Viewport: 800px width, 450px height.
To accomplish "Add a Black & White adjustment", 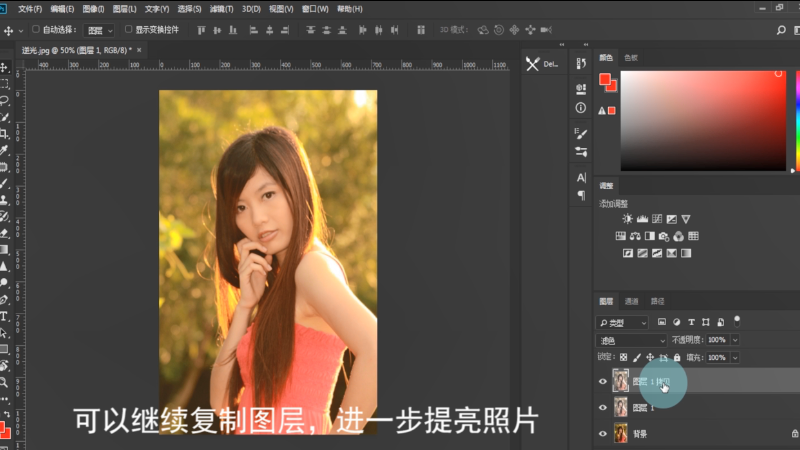I will click(x=649, y=236).
